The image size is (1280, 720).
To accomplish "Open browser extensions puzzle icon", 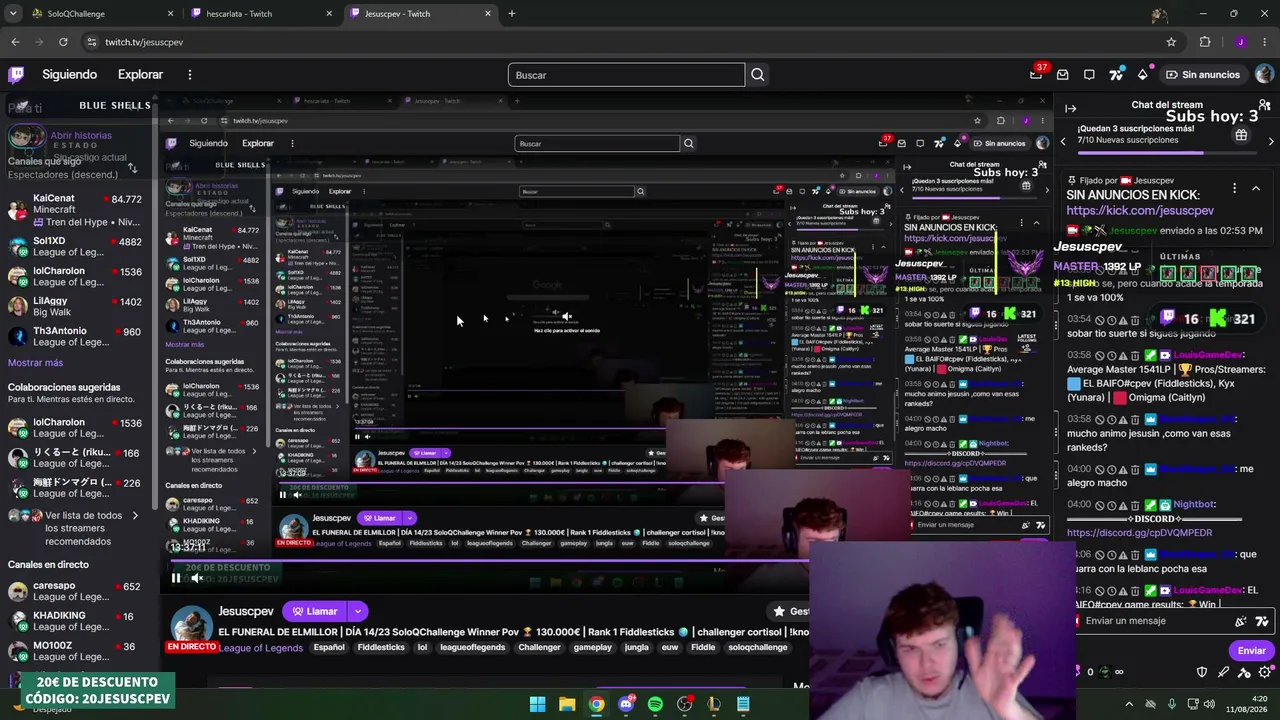I will (x=1205, y=42).
